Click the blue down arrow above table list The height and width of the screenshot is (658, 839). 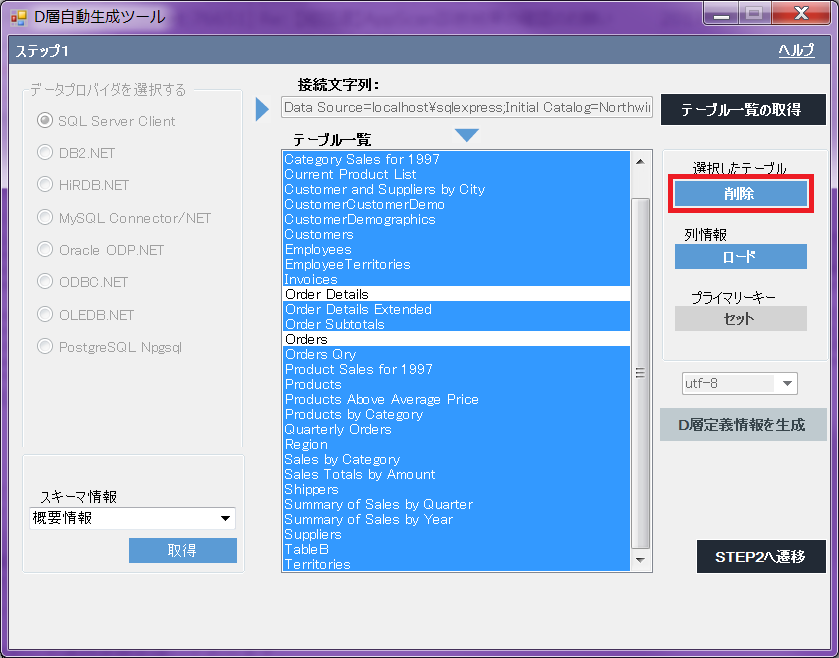click(466, 135)
